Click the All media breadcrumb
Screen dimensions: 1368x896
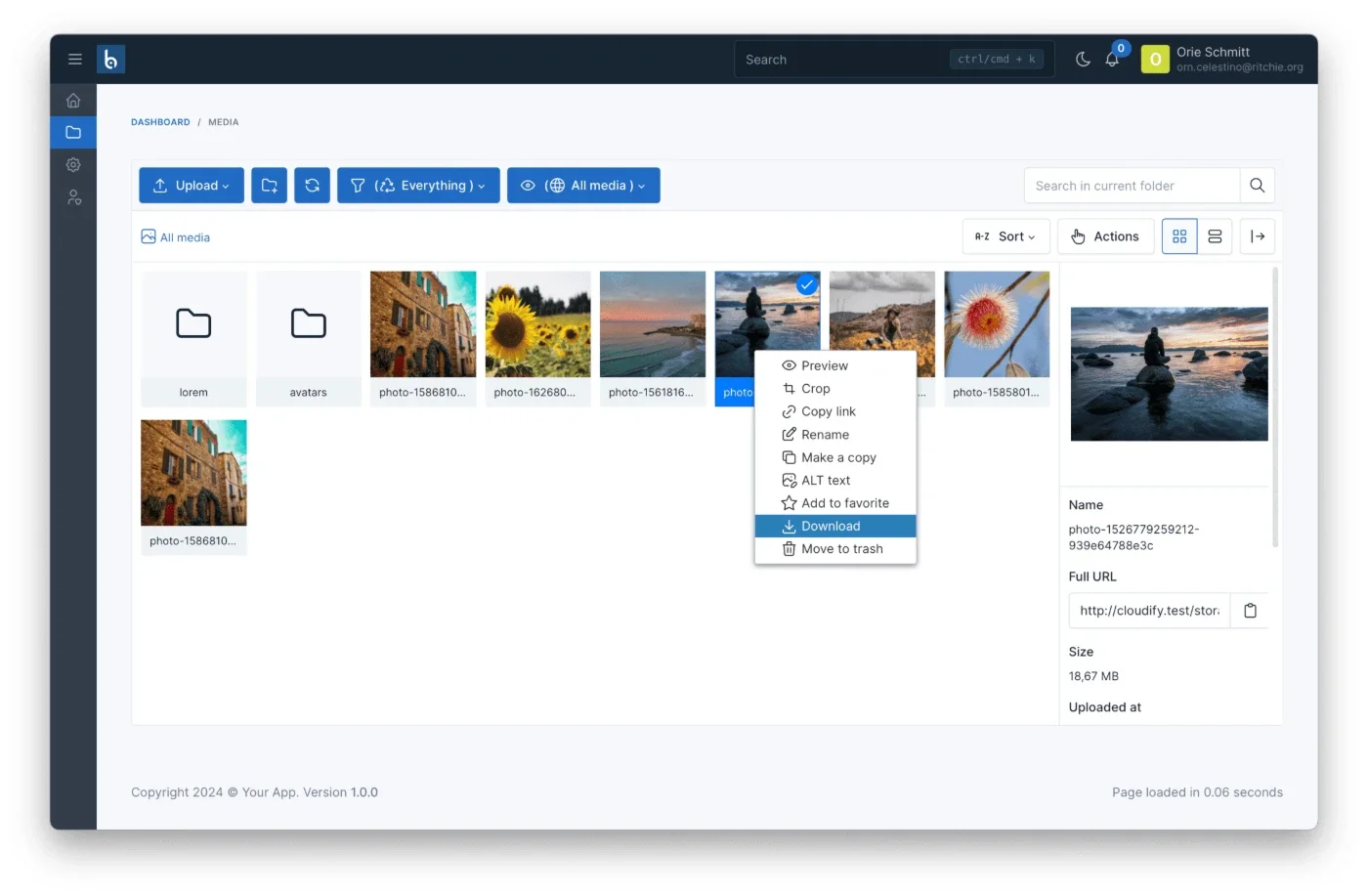click(x=176, y=237)
